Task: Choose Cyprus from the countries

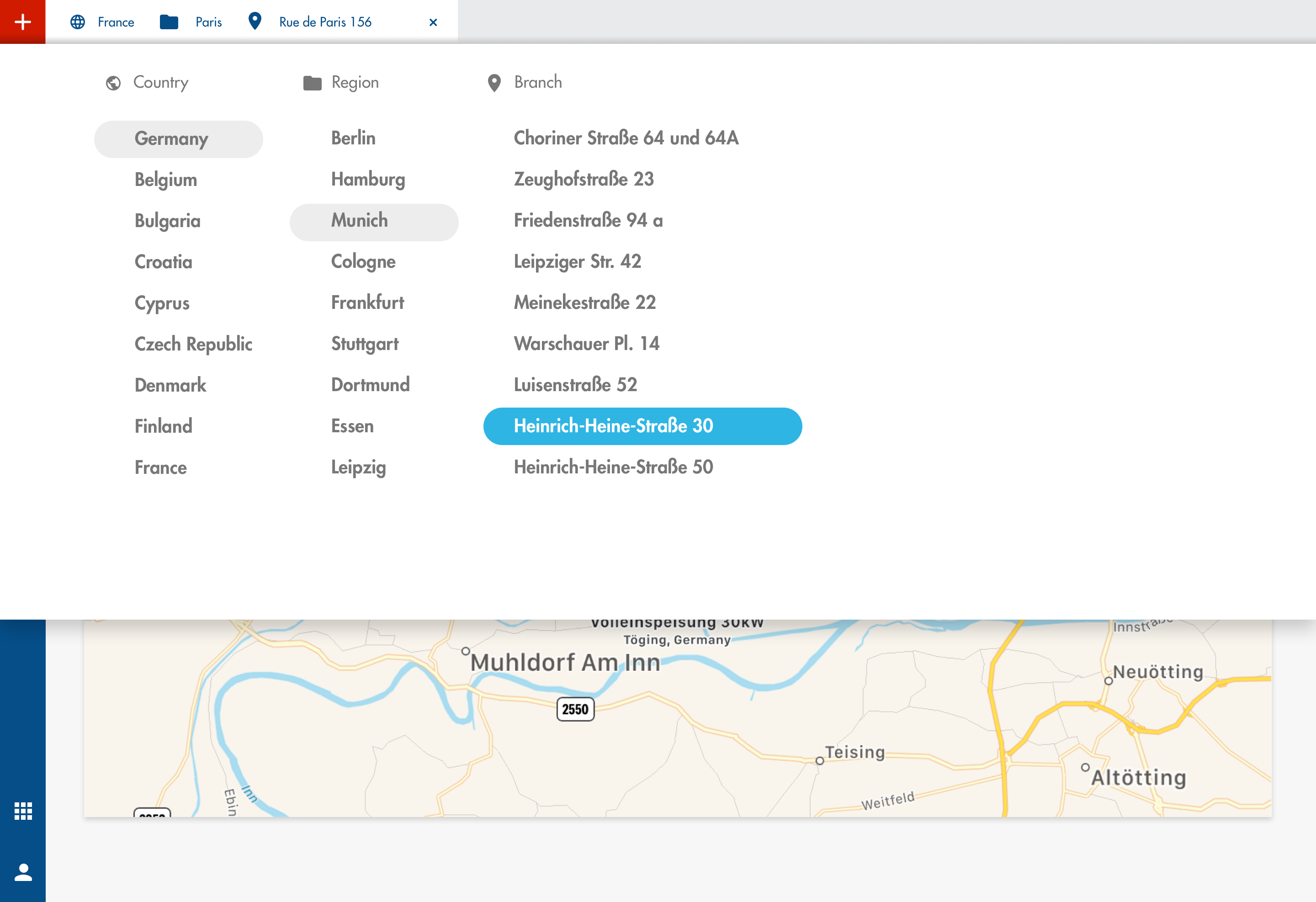Action: [162, 303]
